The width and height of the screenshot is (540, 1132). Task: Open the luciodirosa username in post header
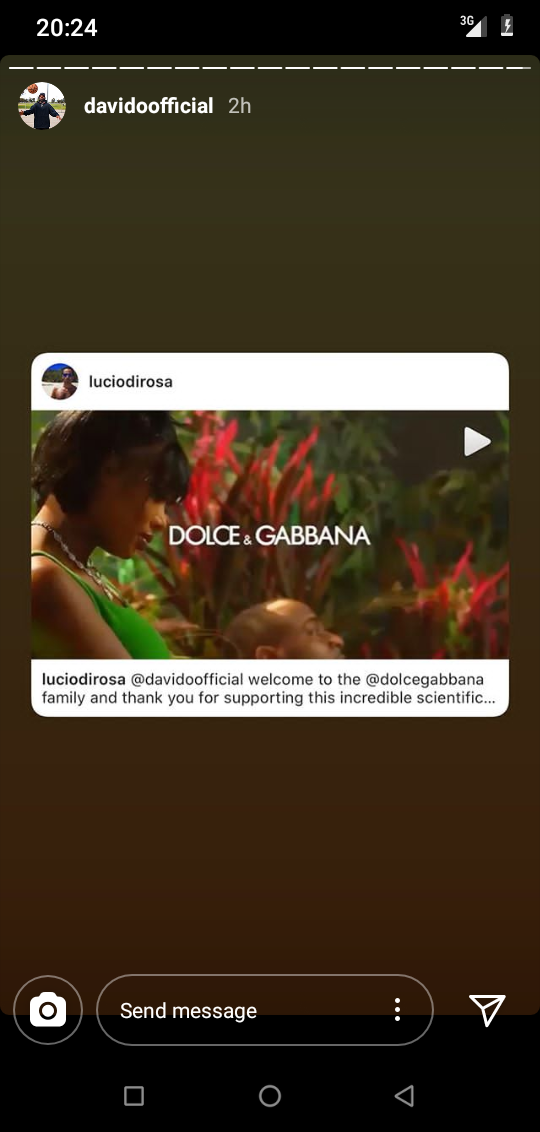[131, 381]
